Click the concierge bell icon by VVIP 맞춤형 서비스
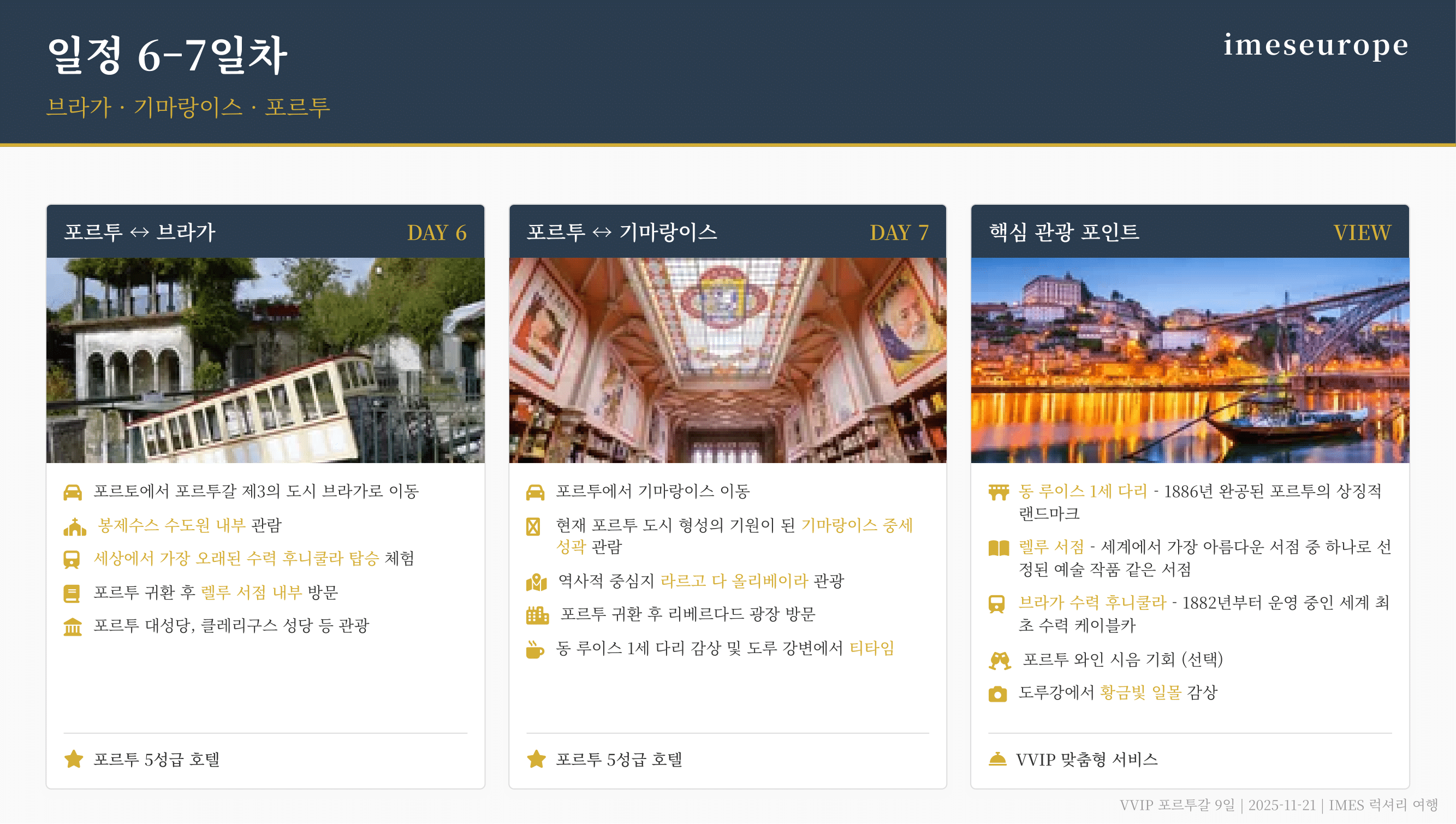The image size is (1456, 824). point(997,760)
